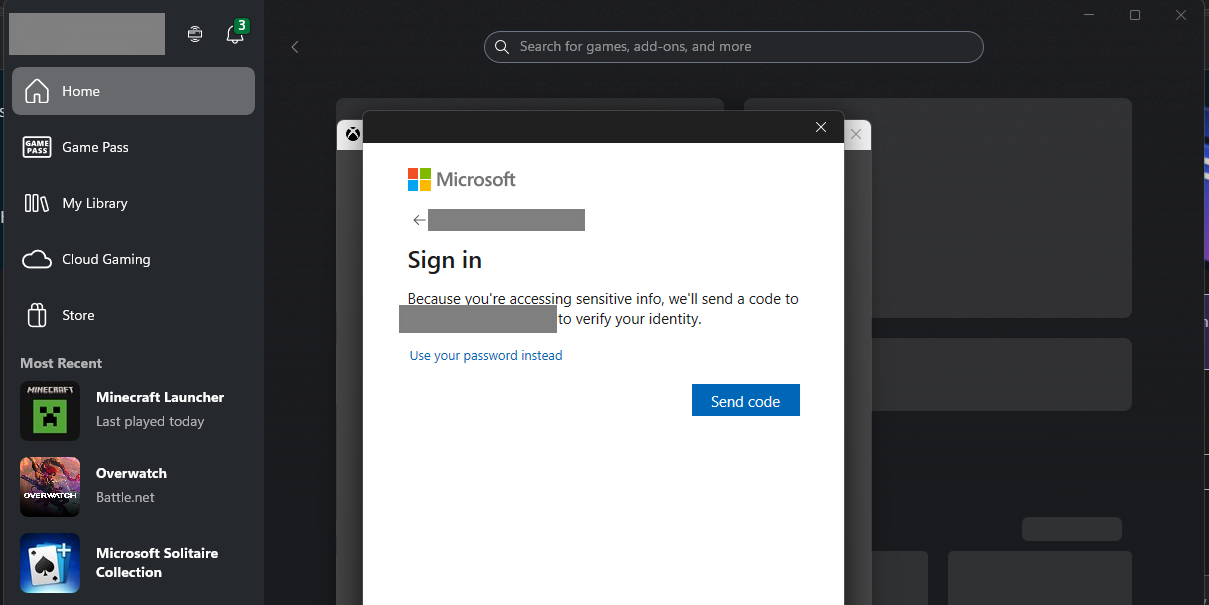Click the Sign in heading text

[x=445, y=260]
